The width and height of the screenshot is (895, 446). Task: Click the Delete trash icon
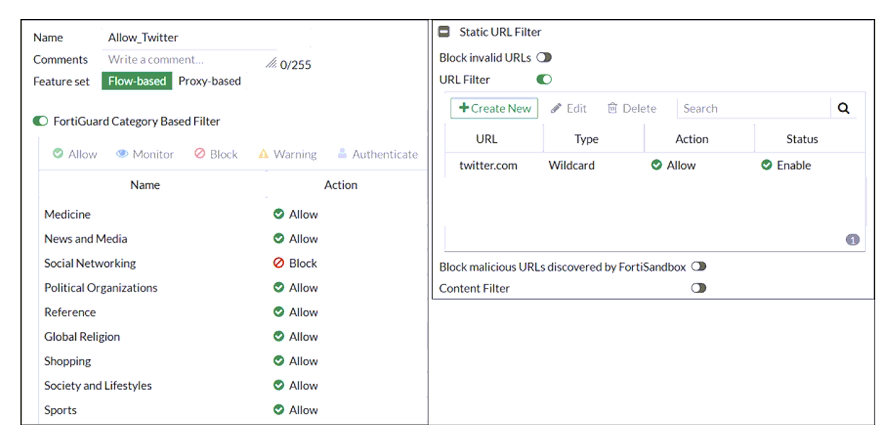[x=612, y=109]
